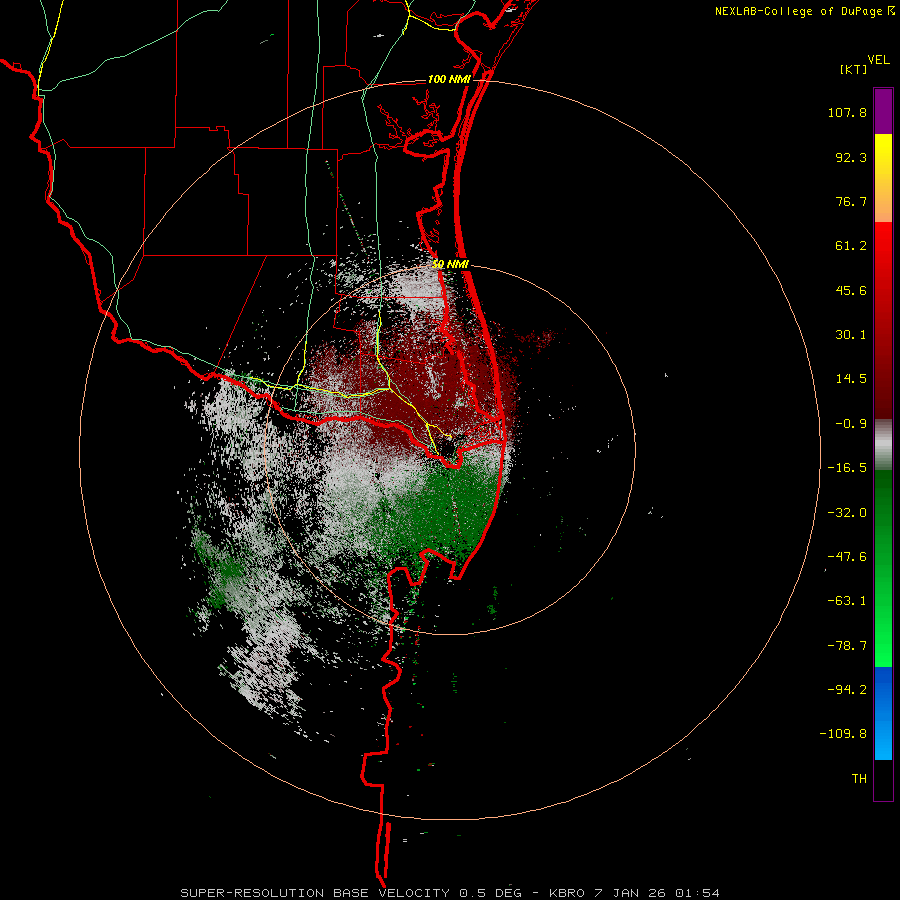Click the 100 NMI range ring label
Image resolution: width=900 pixels, height=900 pixels.
pos(449,79)
